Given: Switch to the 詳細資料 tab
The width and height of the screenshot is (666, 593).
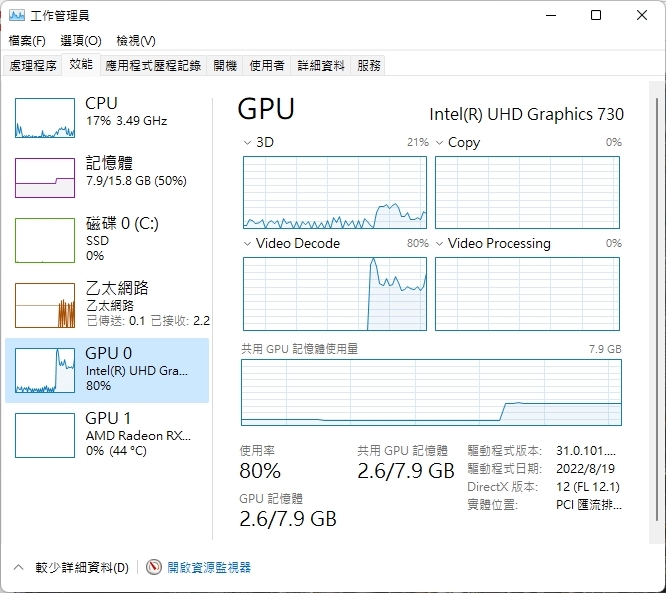Looking at the screenshot, I should pyautogui.click(x=320, y=65).
